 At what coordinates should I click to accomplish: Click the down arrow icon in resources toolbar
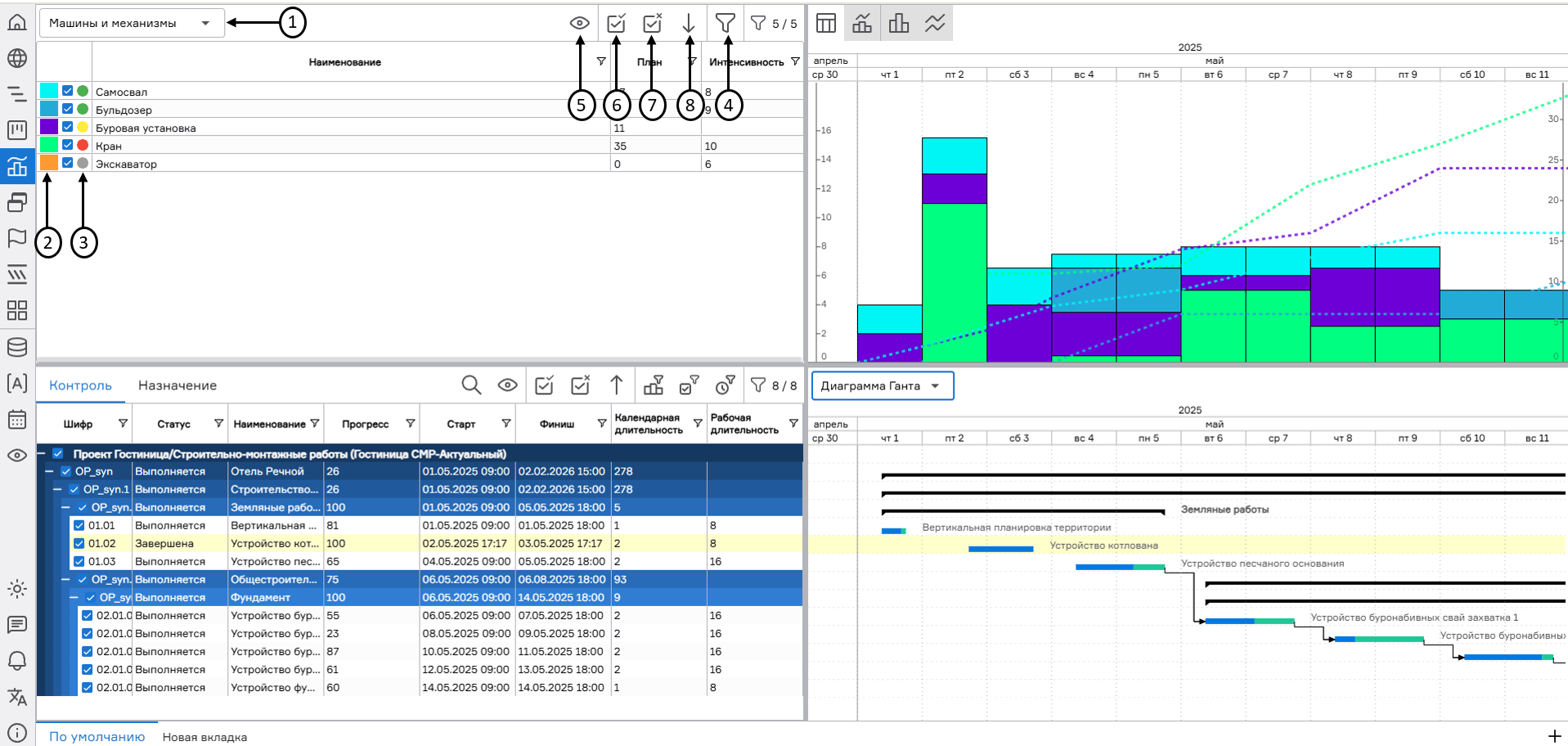[689, 23]
